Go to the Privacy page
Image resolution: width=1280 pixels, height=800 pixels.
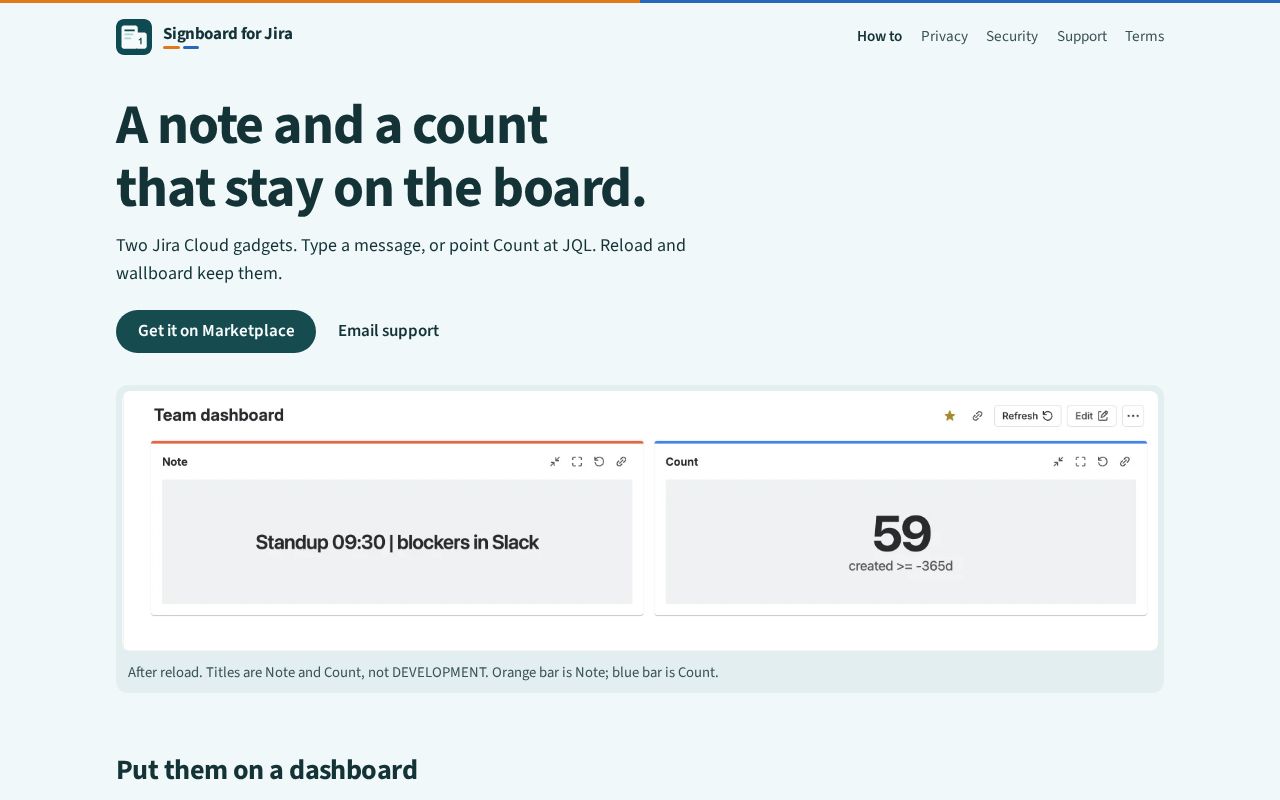pos(944,37)
